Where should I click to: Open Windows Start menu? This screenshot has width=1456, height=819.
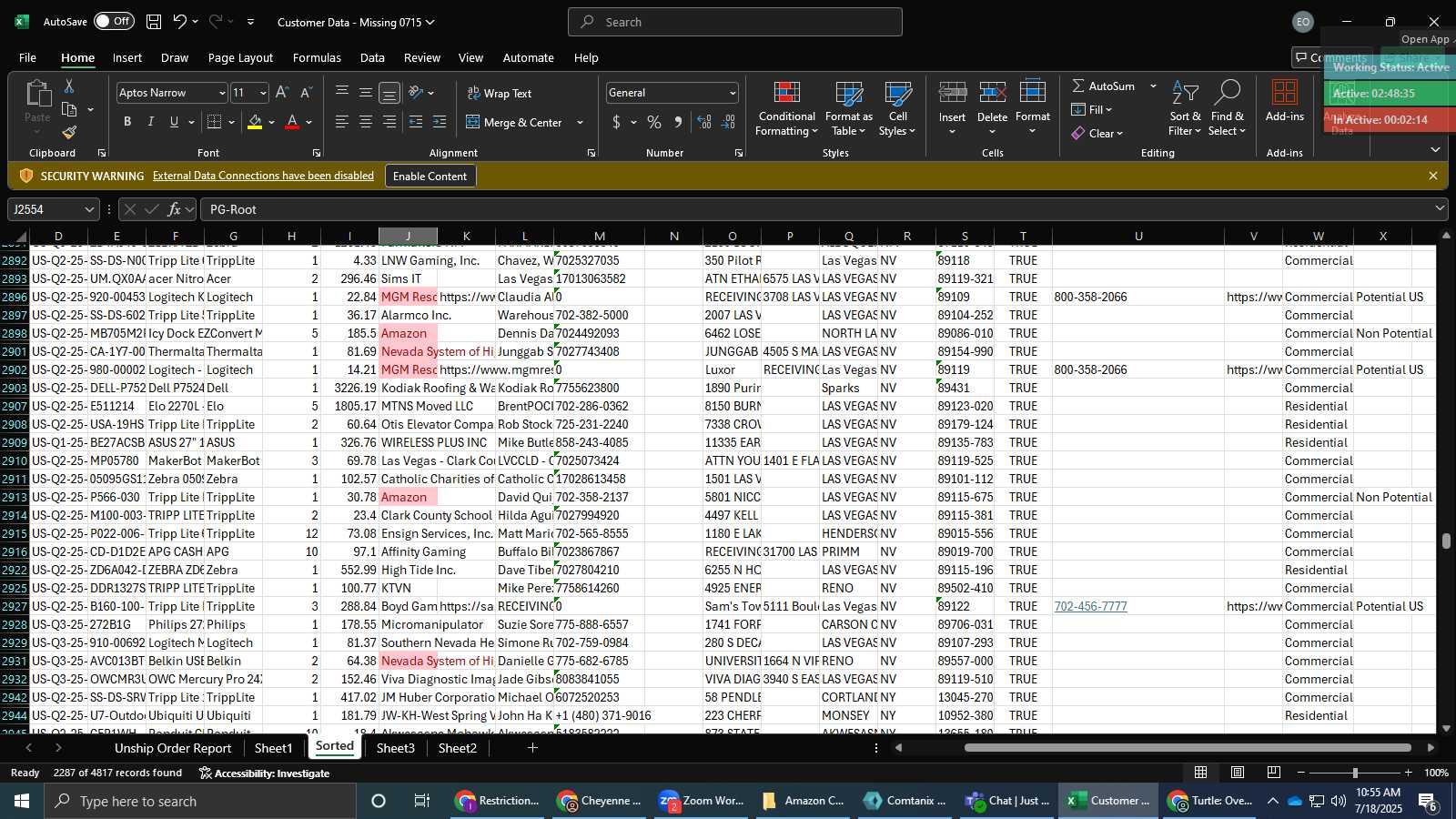point(22,801)
